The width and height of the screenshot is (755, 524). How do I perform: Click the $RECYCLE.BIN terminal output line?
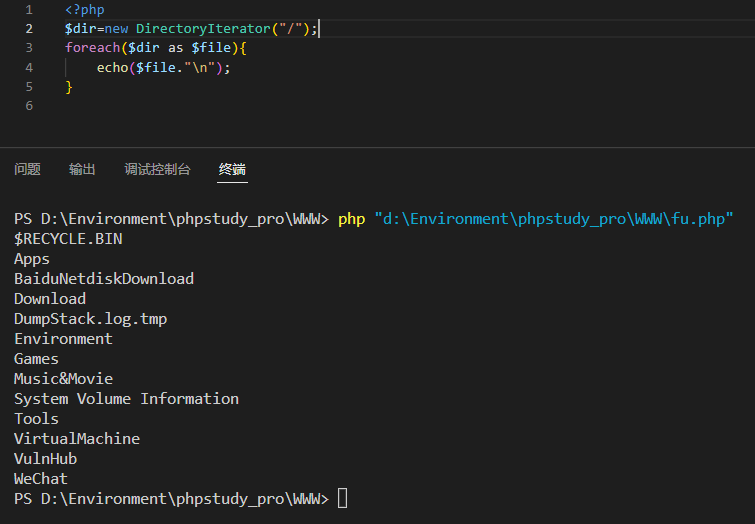(68, 239)
